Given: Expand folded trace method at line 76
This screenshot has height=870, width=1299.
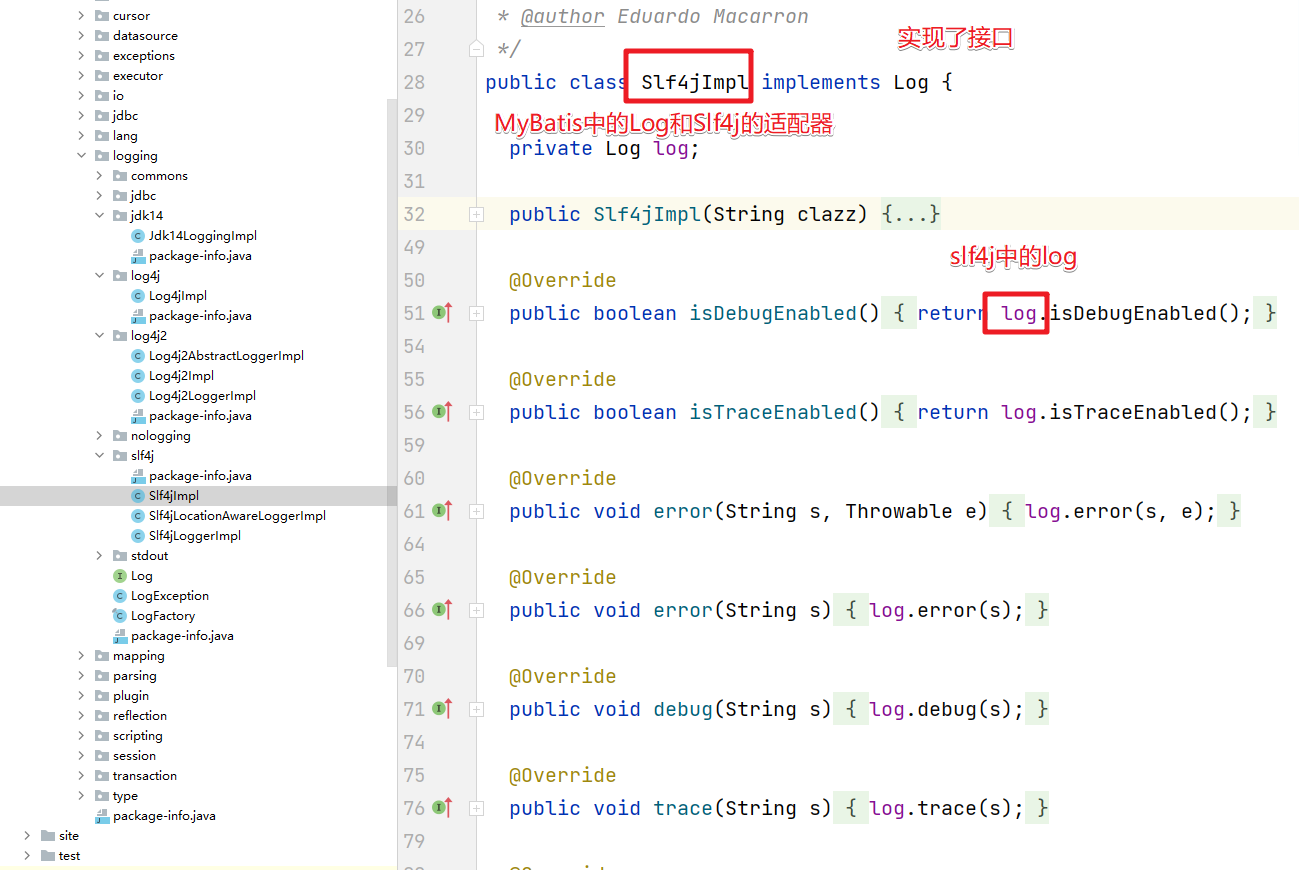Looking at the screenshot, I should pyautogui.click(x=477, y=808).
